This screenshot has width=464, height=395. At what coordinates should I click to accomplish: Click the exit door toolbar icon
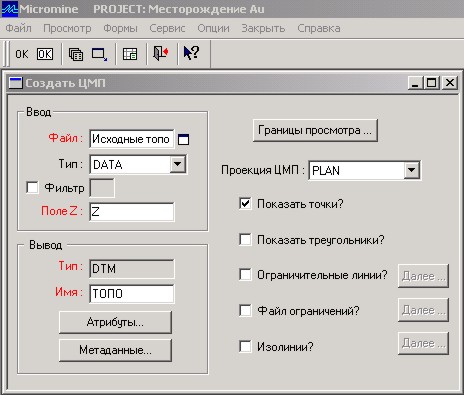161,53
